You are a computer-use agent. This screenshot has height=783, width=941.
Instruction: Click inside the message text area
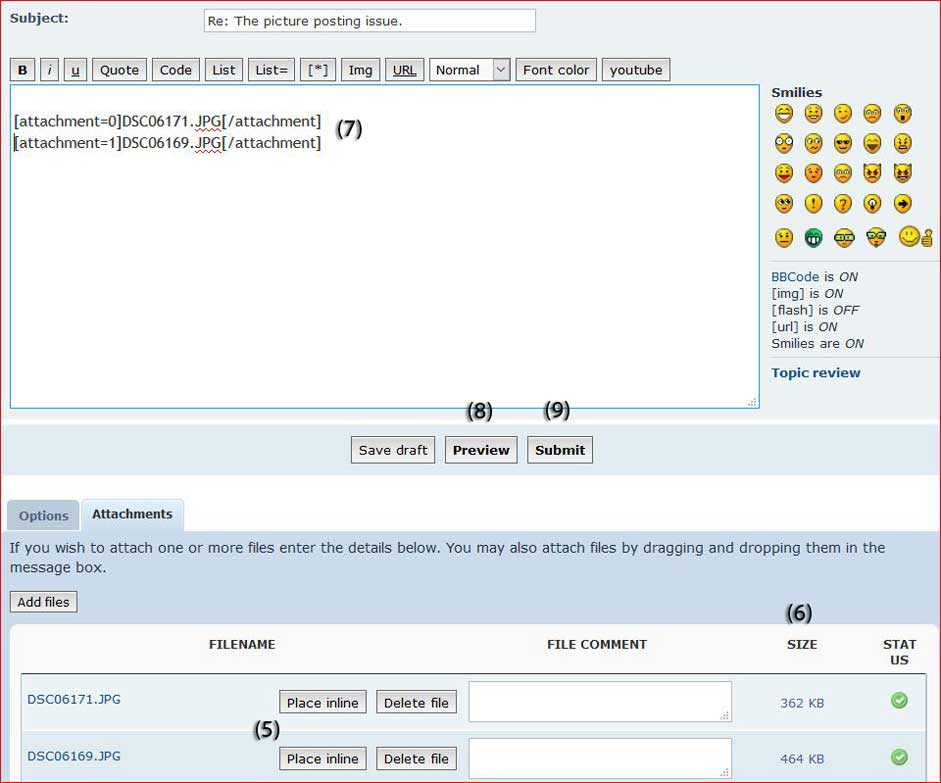[385, 247]
